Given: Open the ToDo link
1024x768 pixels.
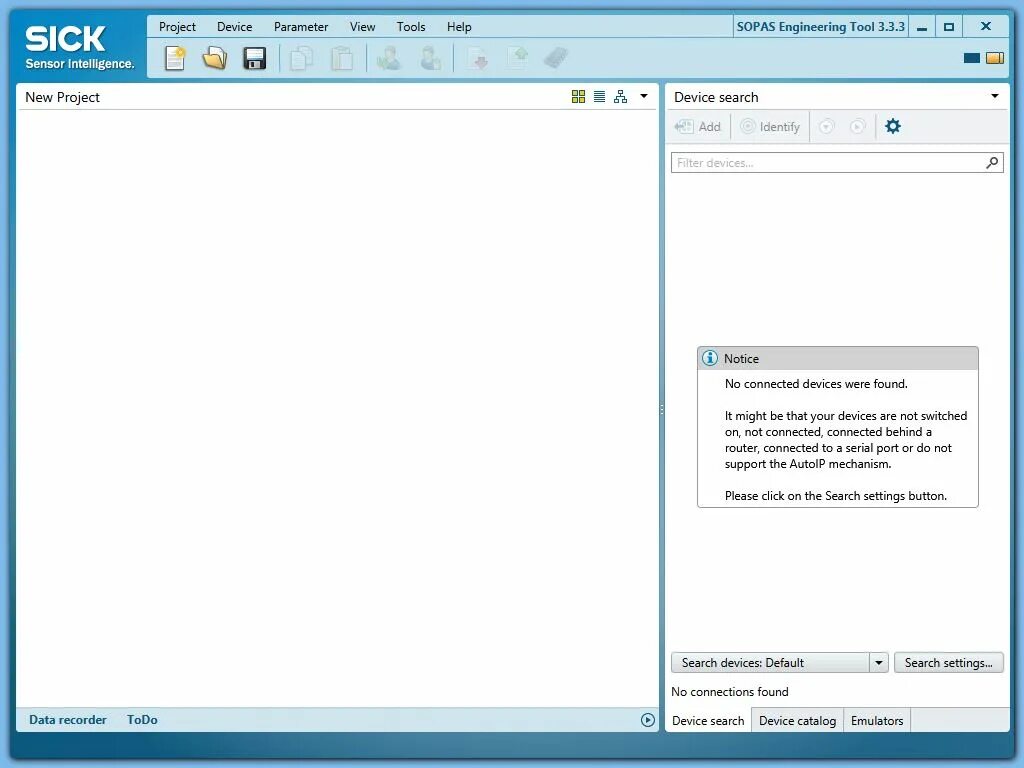Looking at the screenshot, I should point(142,720).
